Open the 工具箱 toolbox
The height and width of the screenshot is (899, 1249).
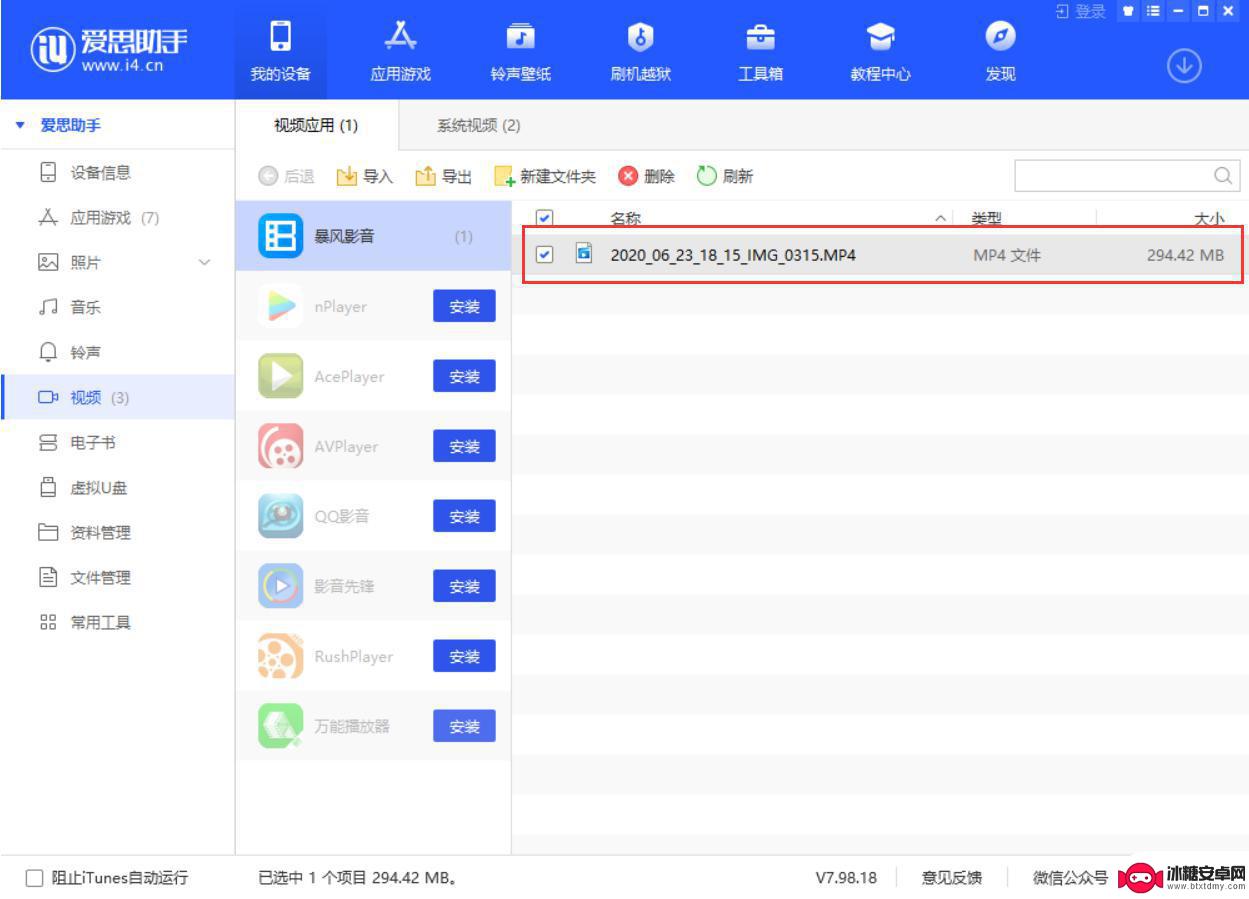[760, 51]
